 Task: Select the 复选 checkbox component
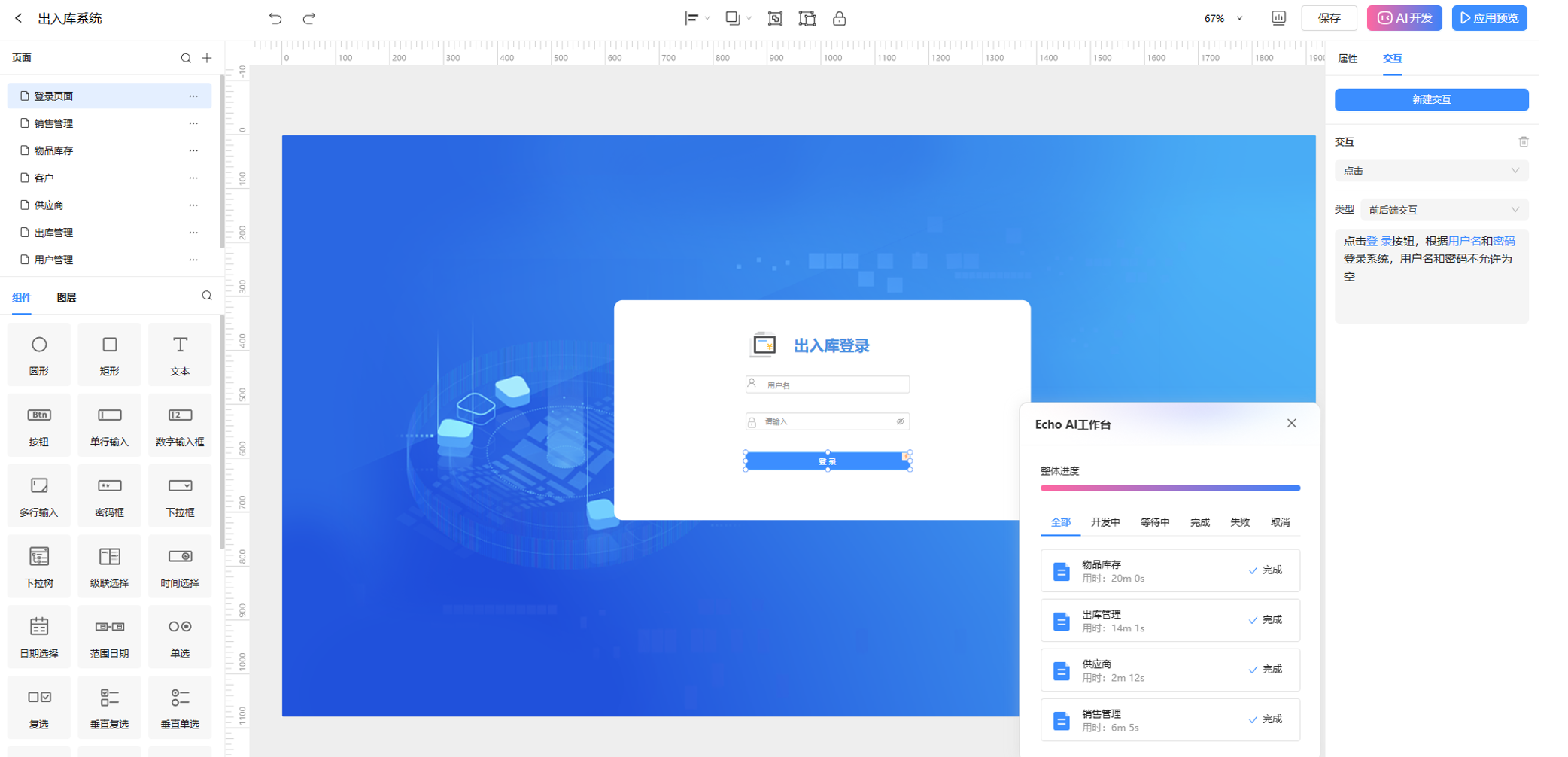pos(38,707)
